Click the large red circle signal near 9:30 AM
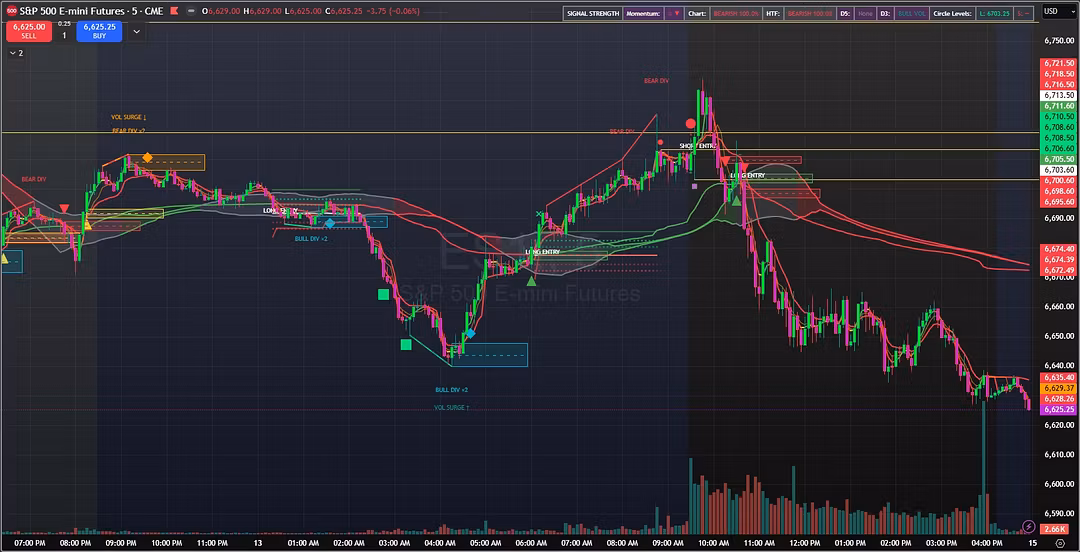Image resolution: width=1080 pixels, height=552 pixels. click(691, 124)
